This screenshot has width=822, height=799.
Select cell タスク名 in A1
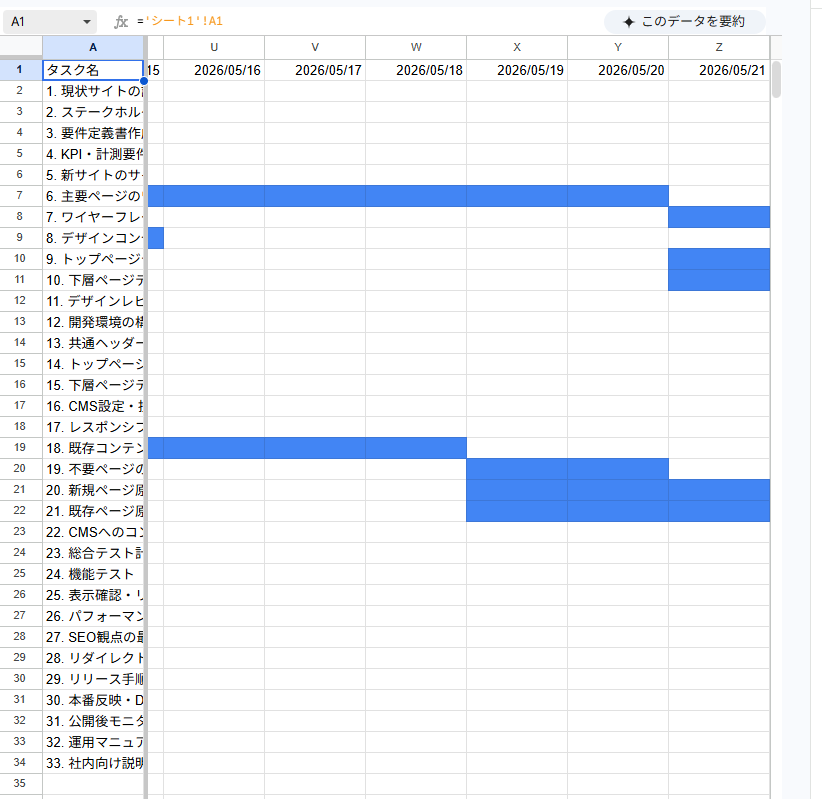(x=93, y=70)
